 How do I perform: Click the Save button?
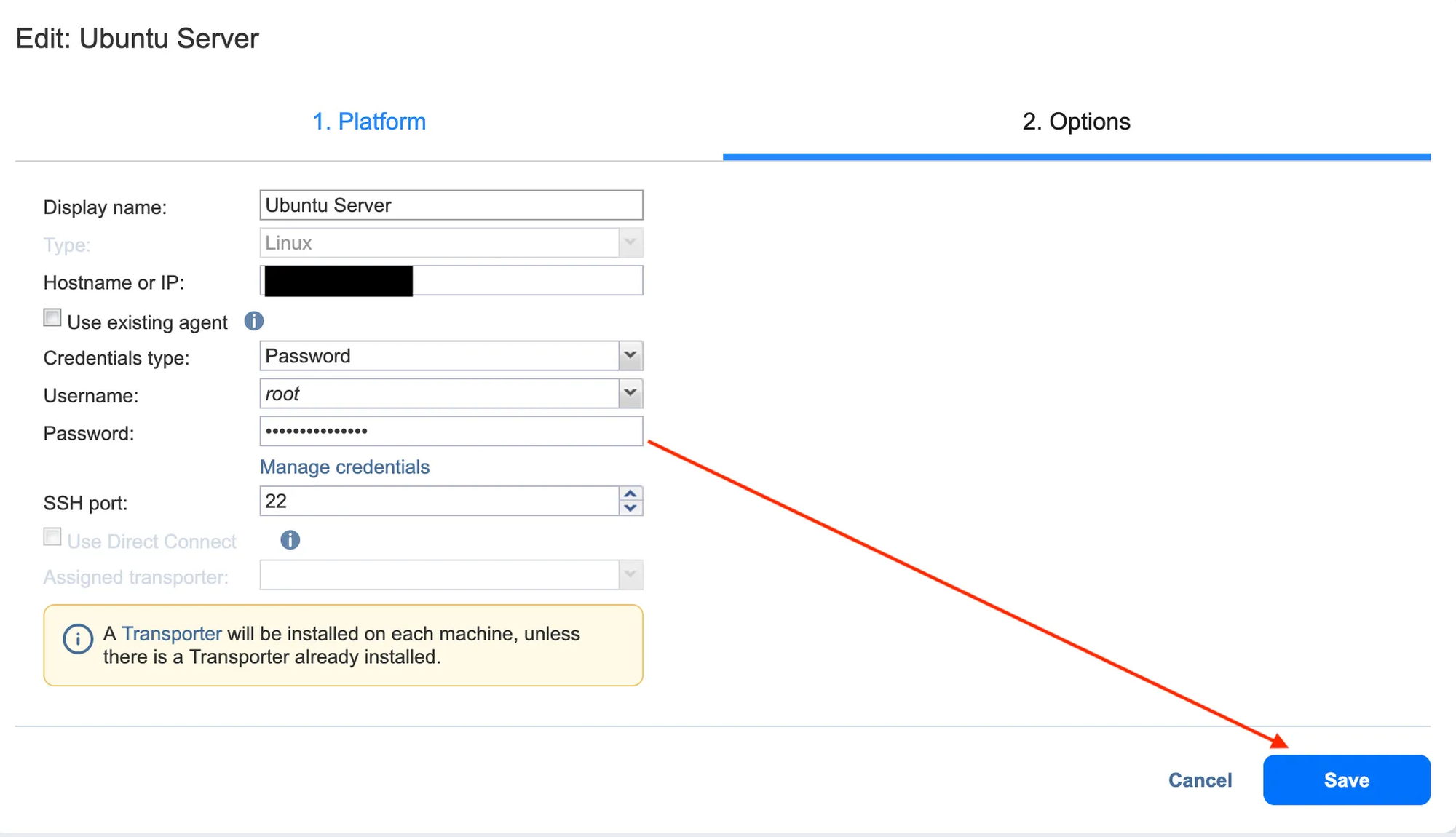pyautogui.click(x=1346, y=780)
